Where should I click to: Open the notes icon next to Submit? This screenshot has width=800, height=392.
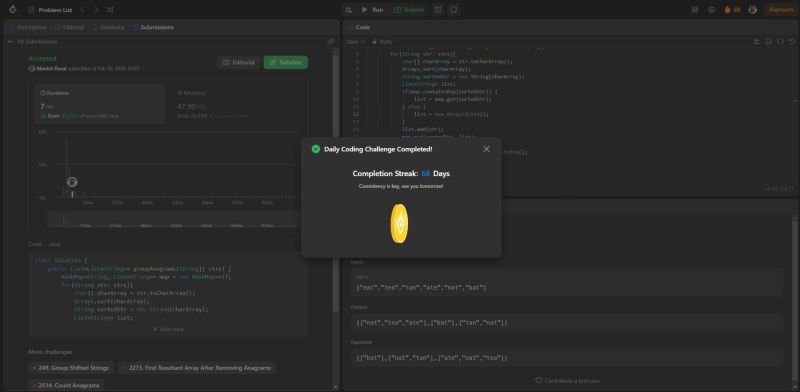[454, 10]
